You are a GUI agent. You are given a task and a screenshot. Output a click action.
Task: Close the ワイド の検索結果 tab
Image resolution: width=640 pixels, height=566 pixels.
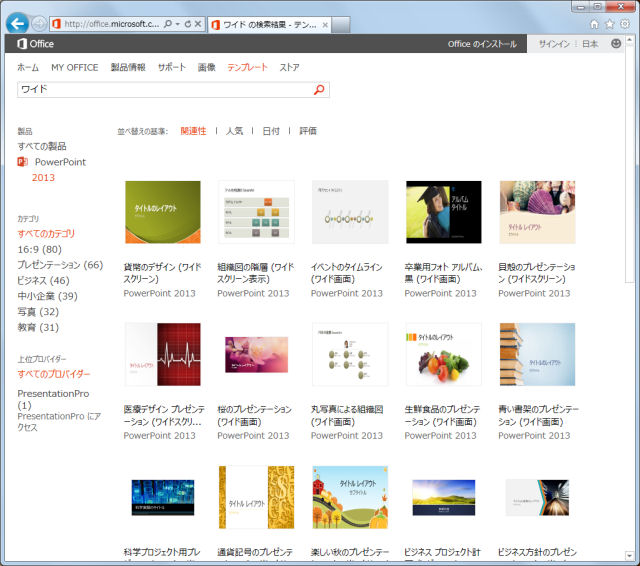click(x=325, y=25)
